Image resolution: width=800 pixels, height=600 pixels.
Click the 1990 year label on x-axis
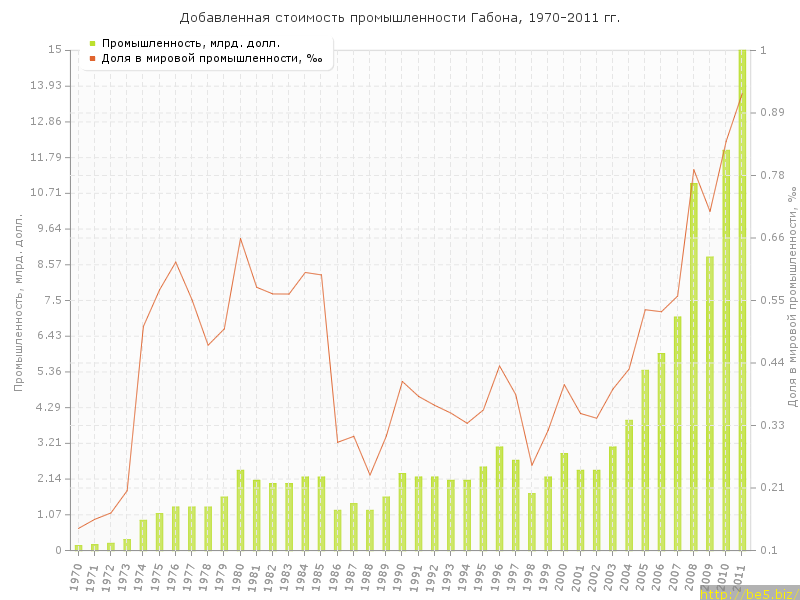pyautogui.click(x=400, y=575)
